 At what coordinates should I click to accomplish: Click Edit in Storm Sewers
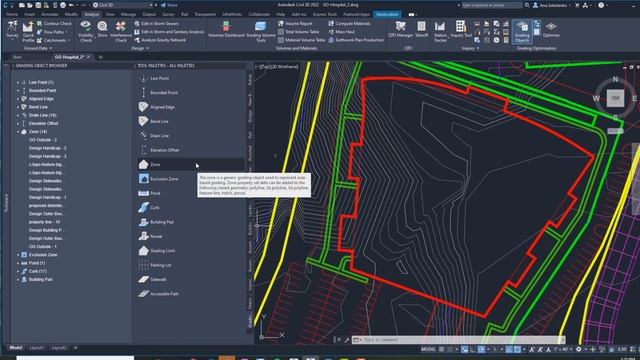tap(156, 24)
